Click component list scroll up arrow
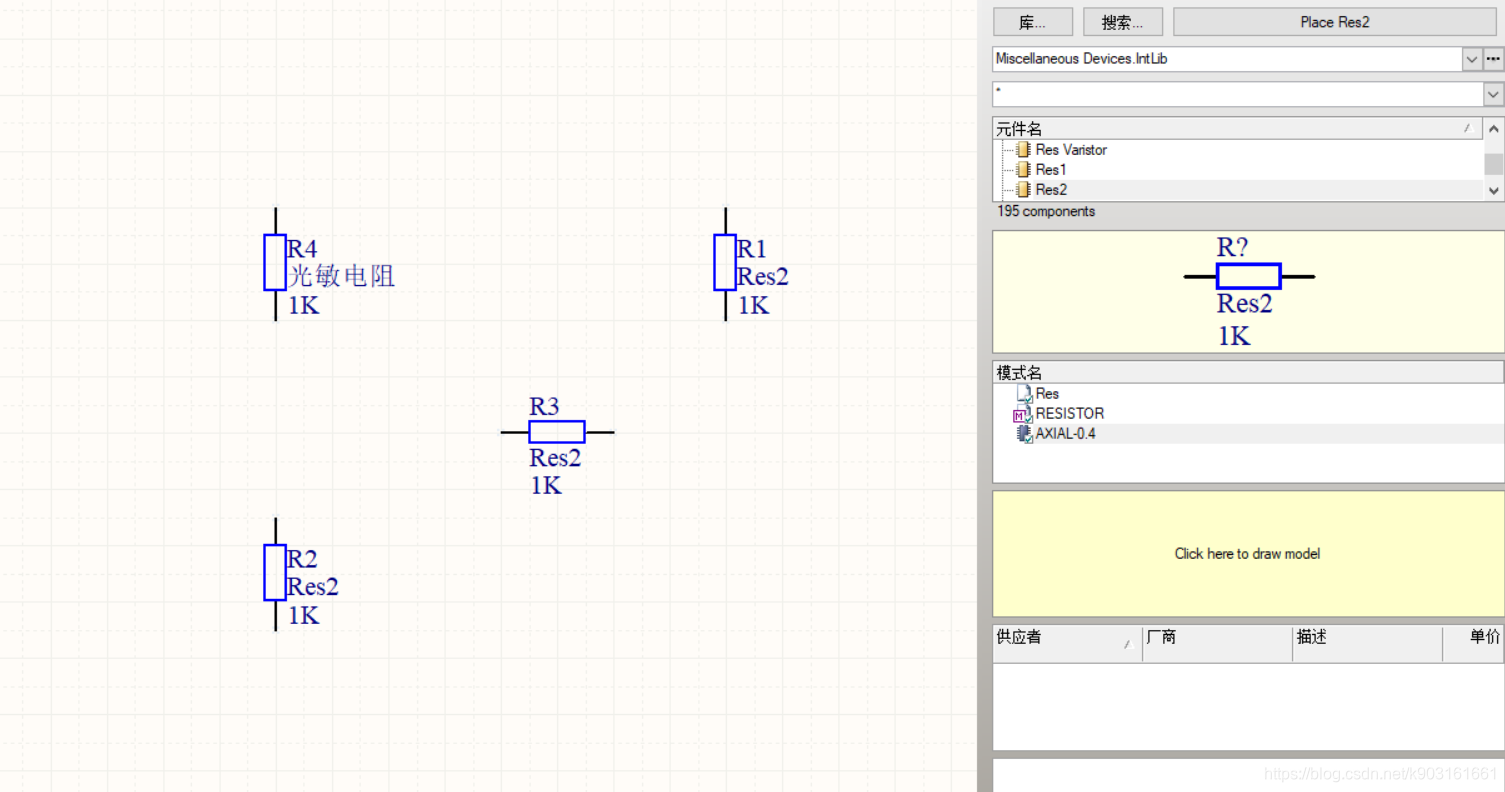 (1494, 129)
